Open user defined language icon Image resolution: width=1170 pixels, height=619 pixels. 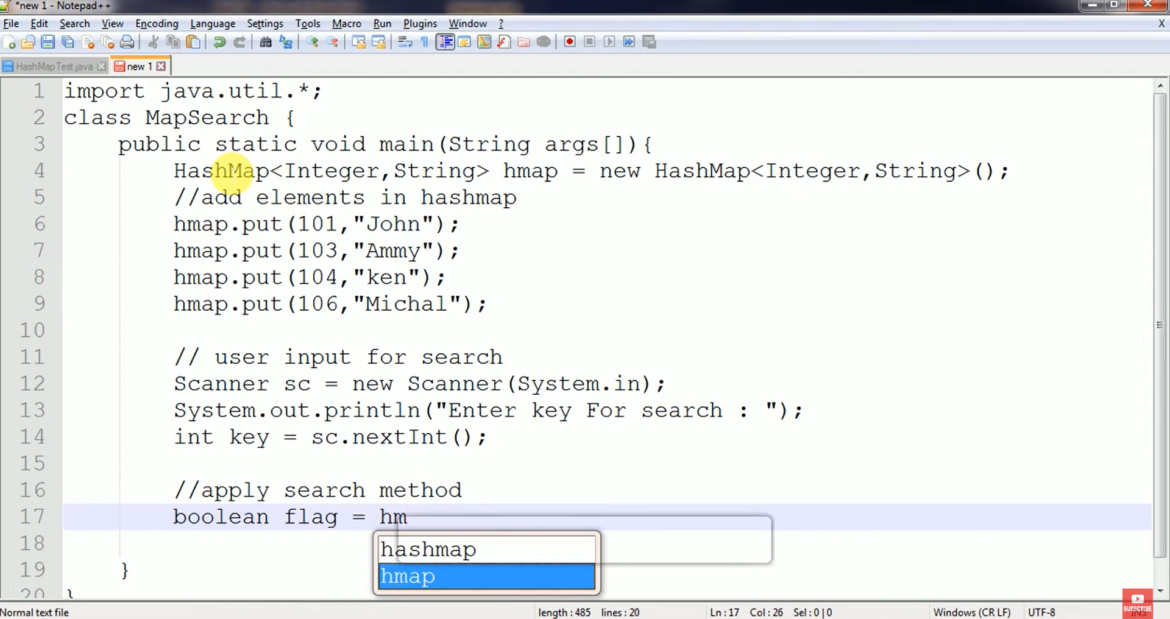(464, 42)
